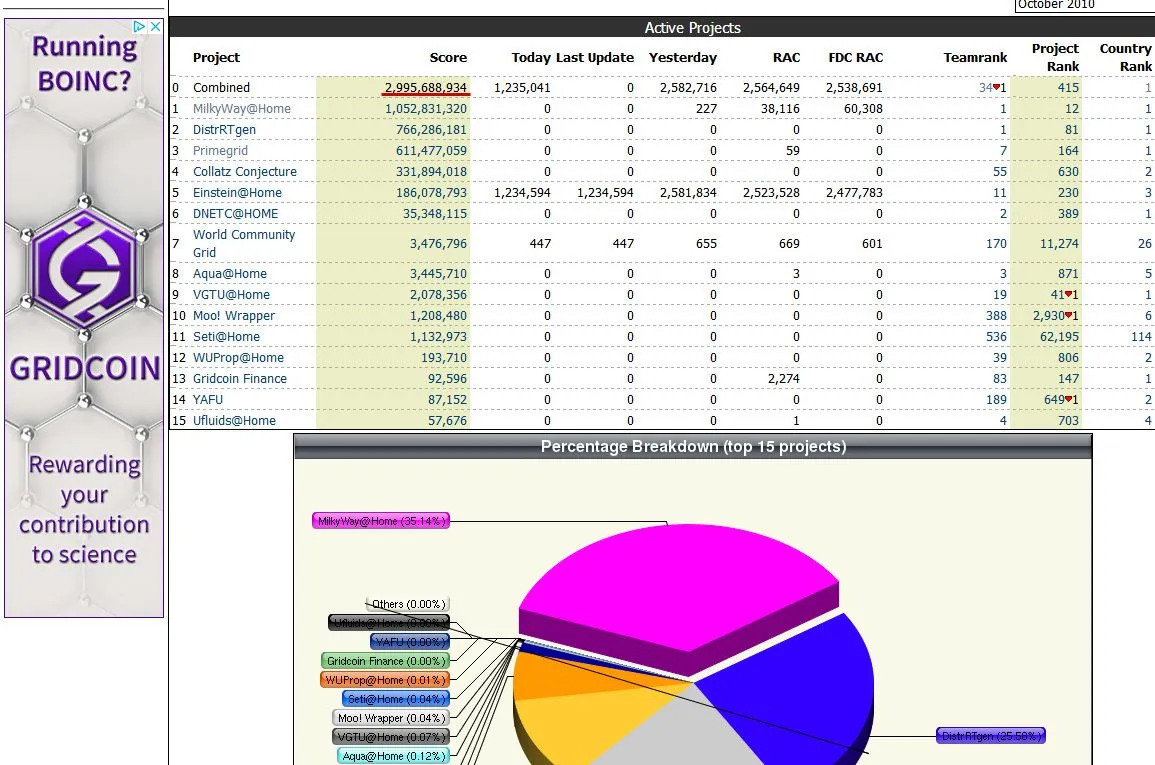Screen dimensions: 1155x765
Task: Click the Seti@Home (0.04%) chart label
Action: [396, 699]
